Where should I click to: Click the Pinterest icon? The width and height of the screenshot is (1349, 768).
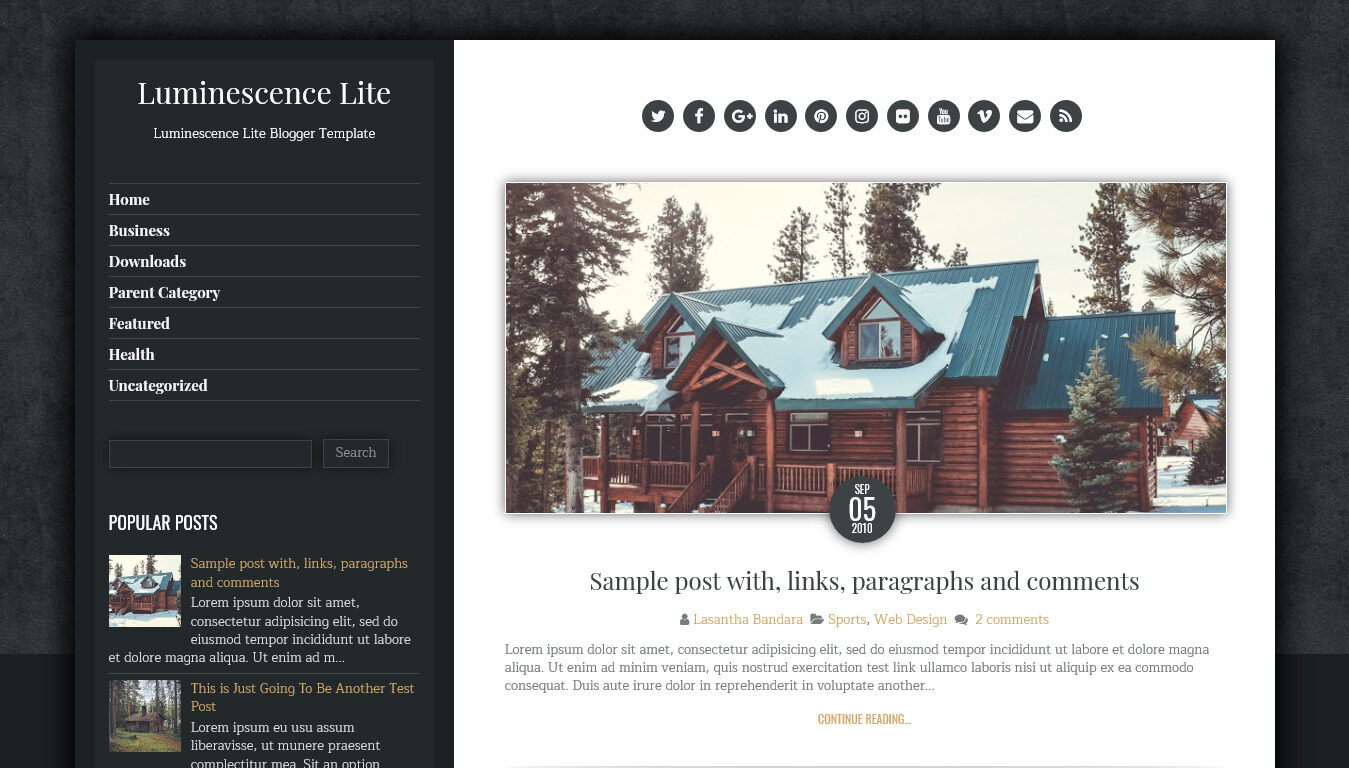(821, 116)
